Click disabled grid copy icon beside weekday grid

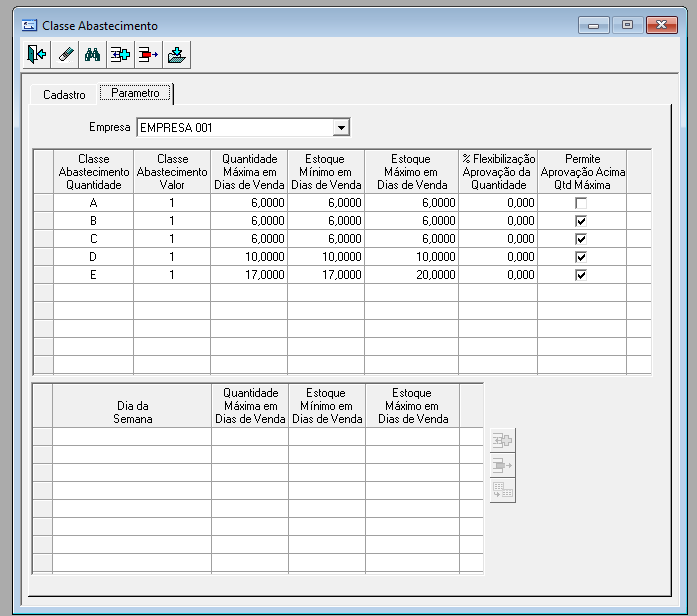pyautogui.click(x=503, y=490)
